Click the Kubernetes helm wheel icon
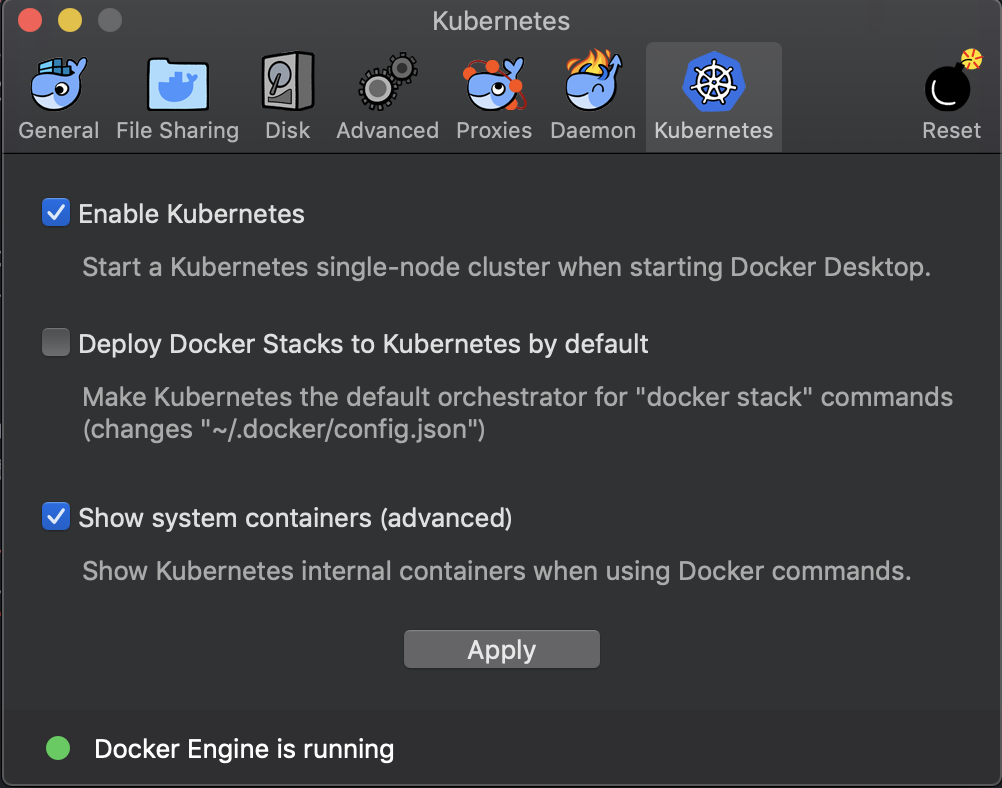This screenshot has height=788, width=1002. click(x=713, y=84)
